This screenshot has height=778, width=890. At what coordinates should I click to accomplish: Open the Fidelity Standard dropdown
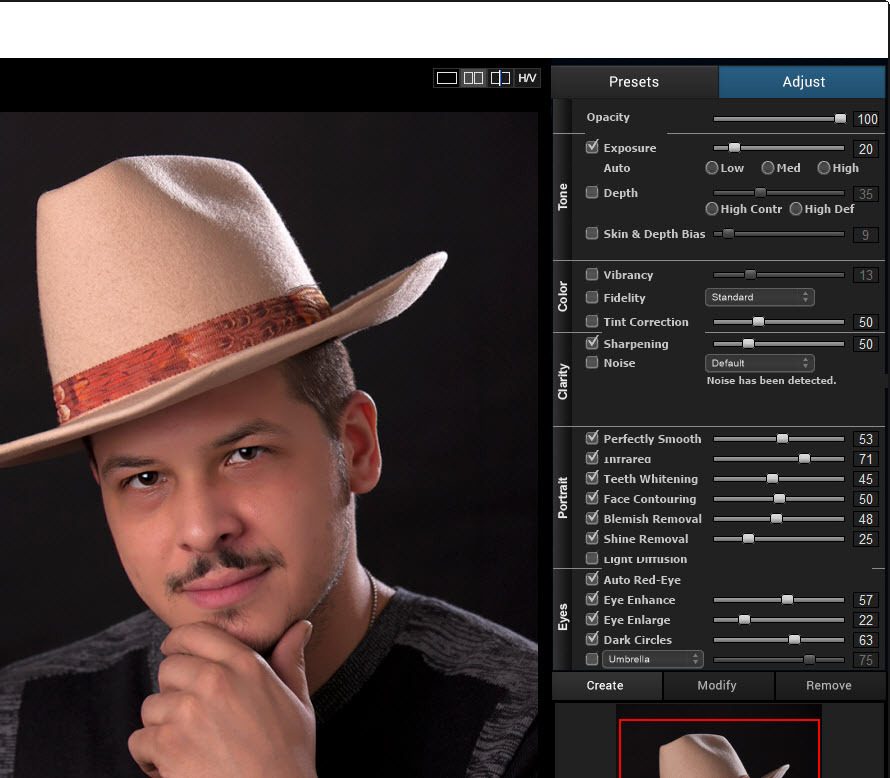pyautogui.click(x=759, y=297)
